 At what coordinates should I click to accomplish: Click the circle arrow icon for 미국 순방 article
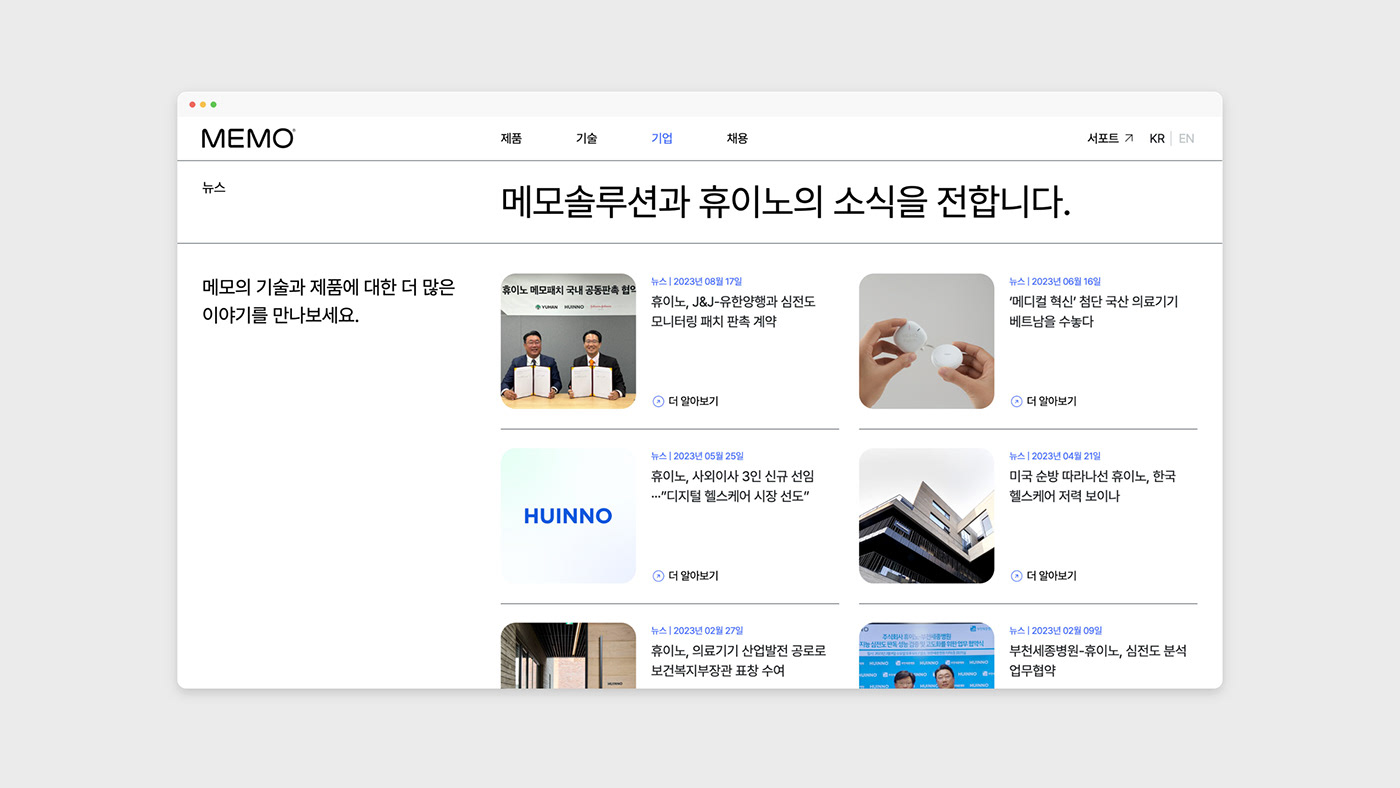[1016, 576]
